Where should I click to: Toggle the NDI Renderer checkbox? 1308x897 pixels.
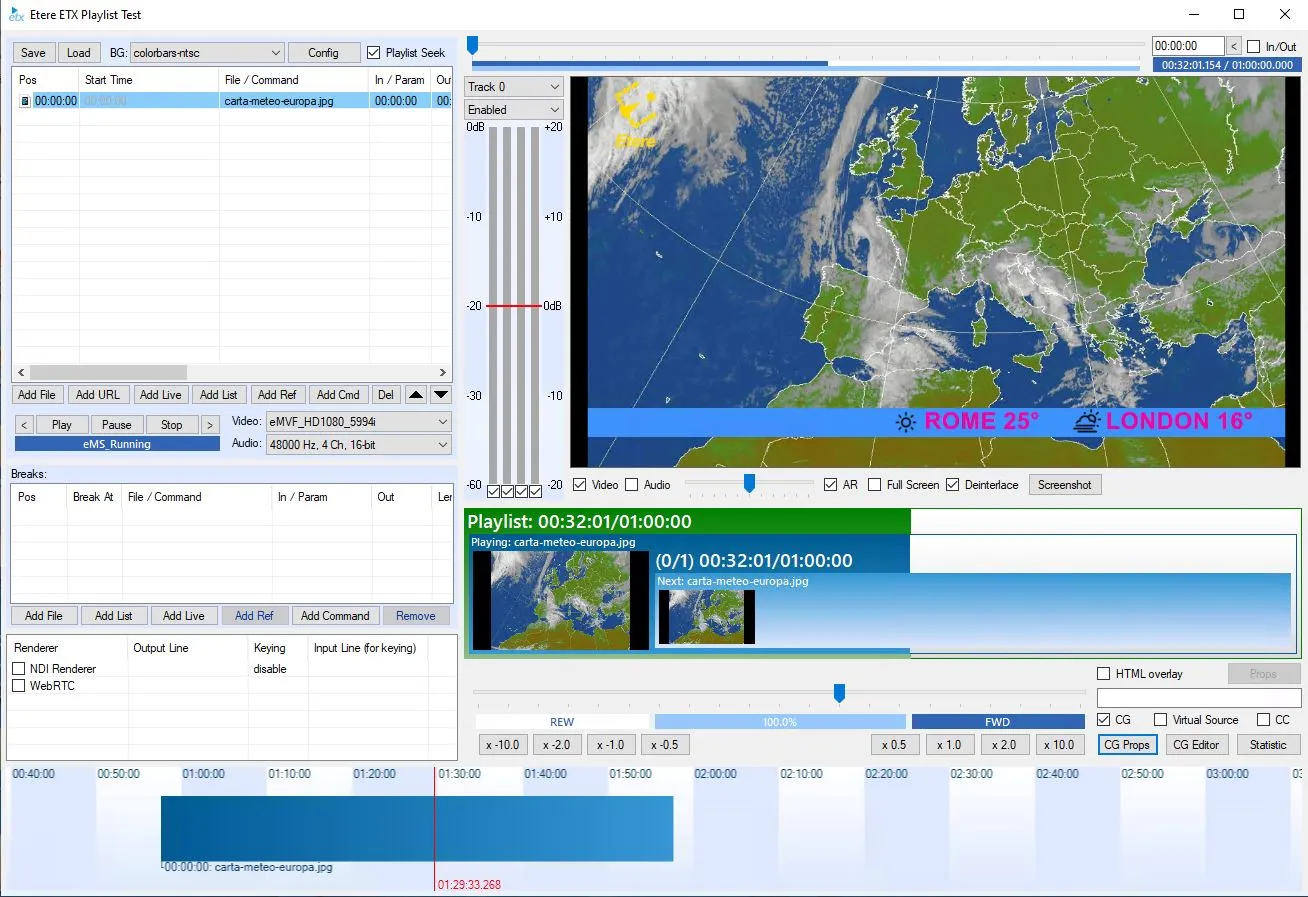(x=19, y=669)
